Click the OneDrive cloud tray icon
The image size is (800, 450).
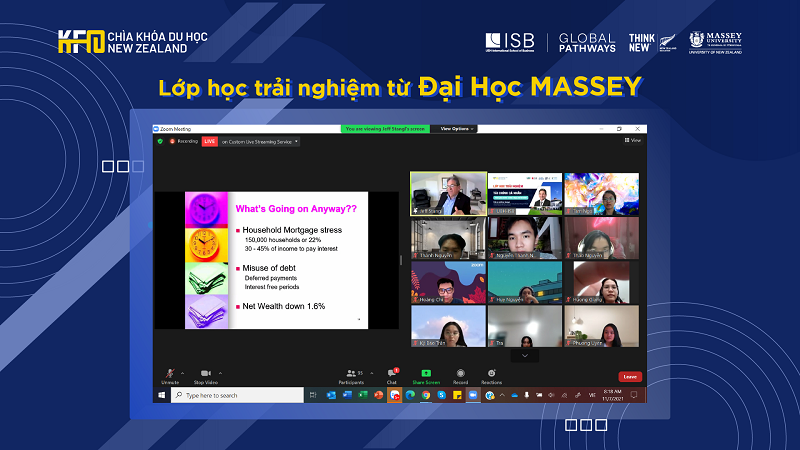[514, 395]
